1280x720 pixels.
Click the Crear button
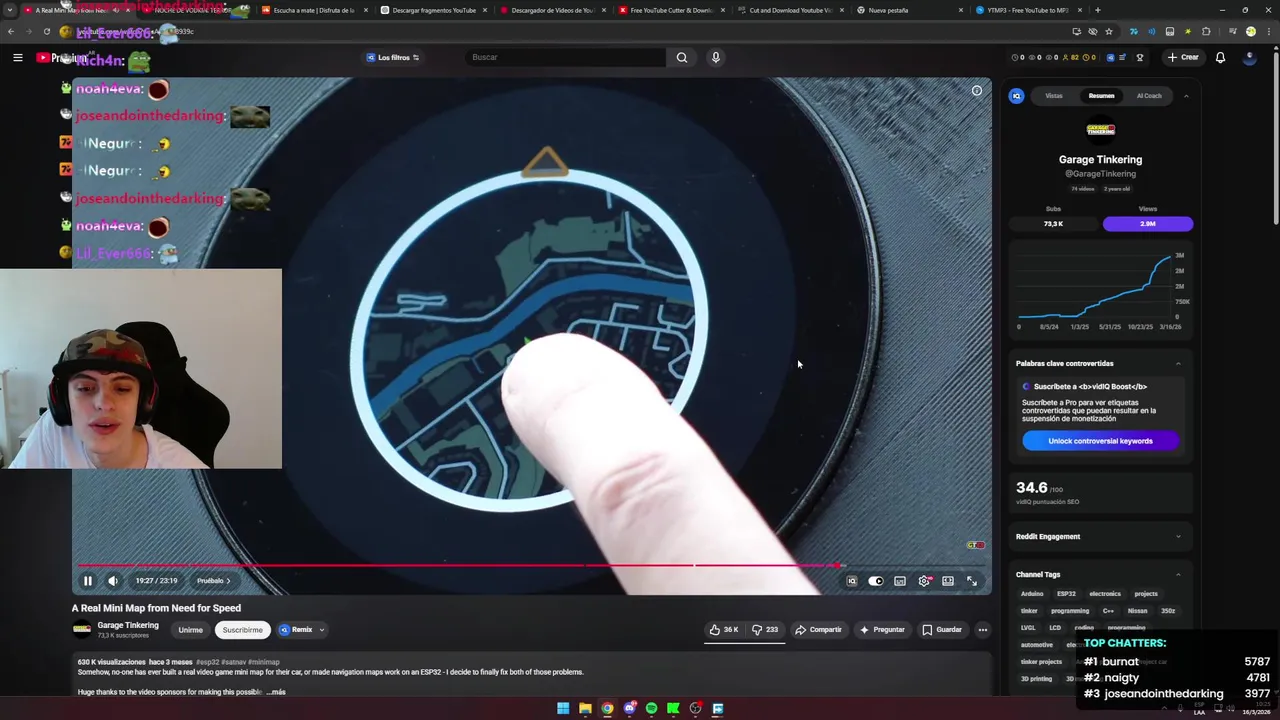(x=1182, y=57)
